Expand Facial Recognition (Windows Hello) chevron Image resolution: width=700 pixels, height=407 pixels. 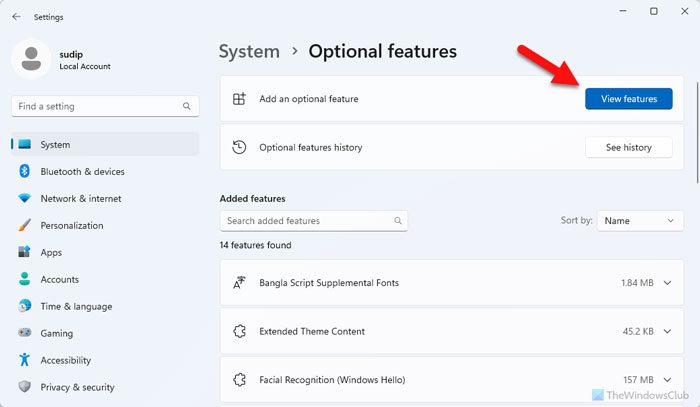click(667, 380)
